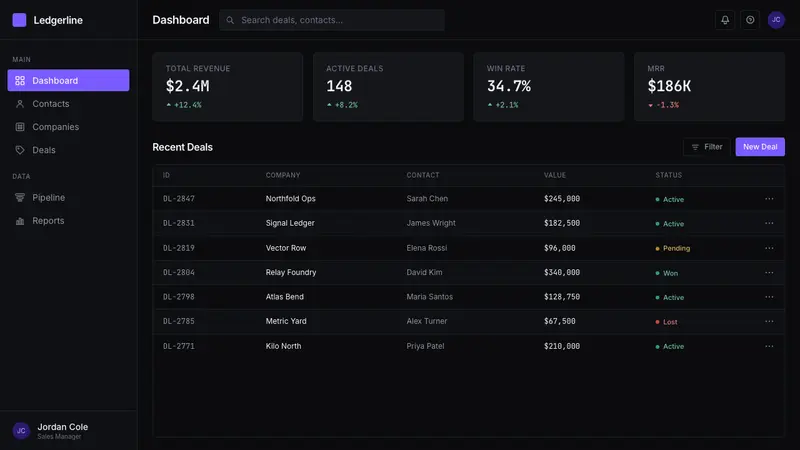
Task: Open the JC avatar in the header
Action: [776, 20]
